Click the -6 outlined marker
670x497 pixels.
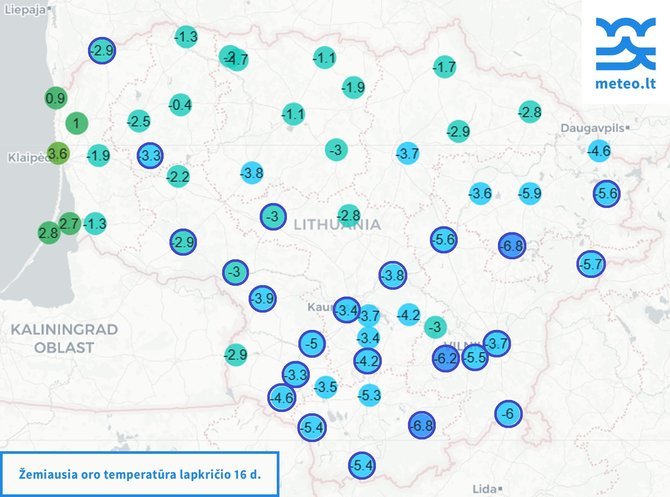(x=508, y=413)
